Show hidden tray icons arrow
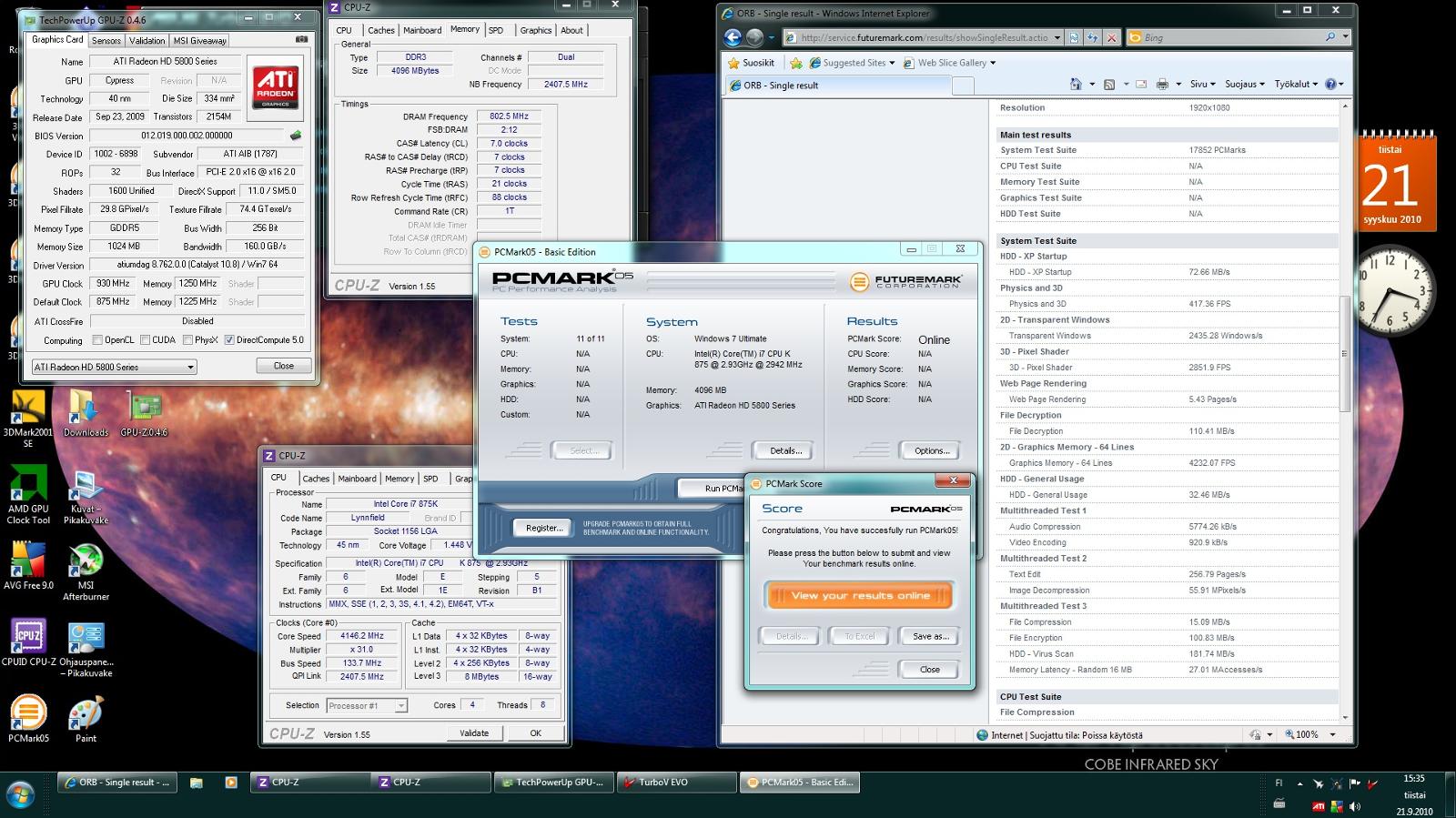1456x818 pixels. pyautogui.click(x=1299, y=783)
